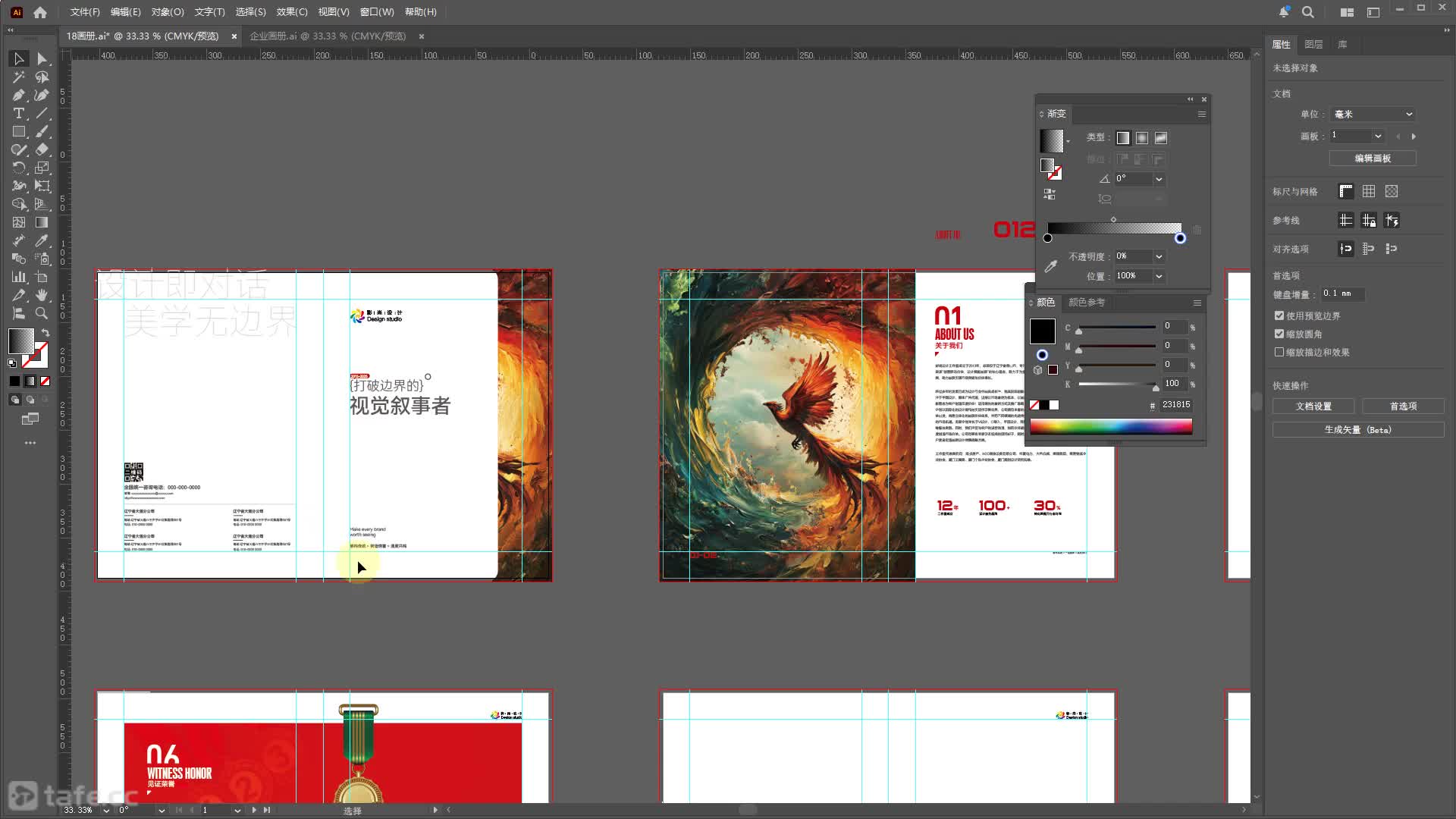
Task: Activate the Artboard tool
Action: click(x=42, y=278)
